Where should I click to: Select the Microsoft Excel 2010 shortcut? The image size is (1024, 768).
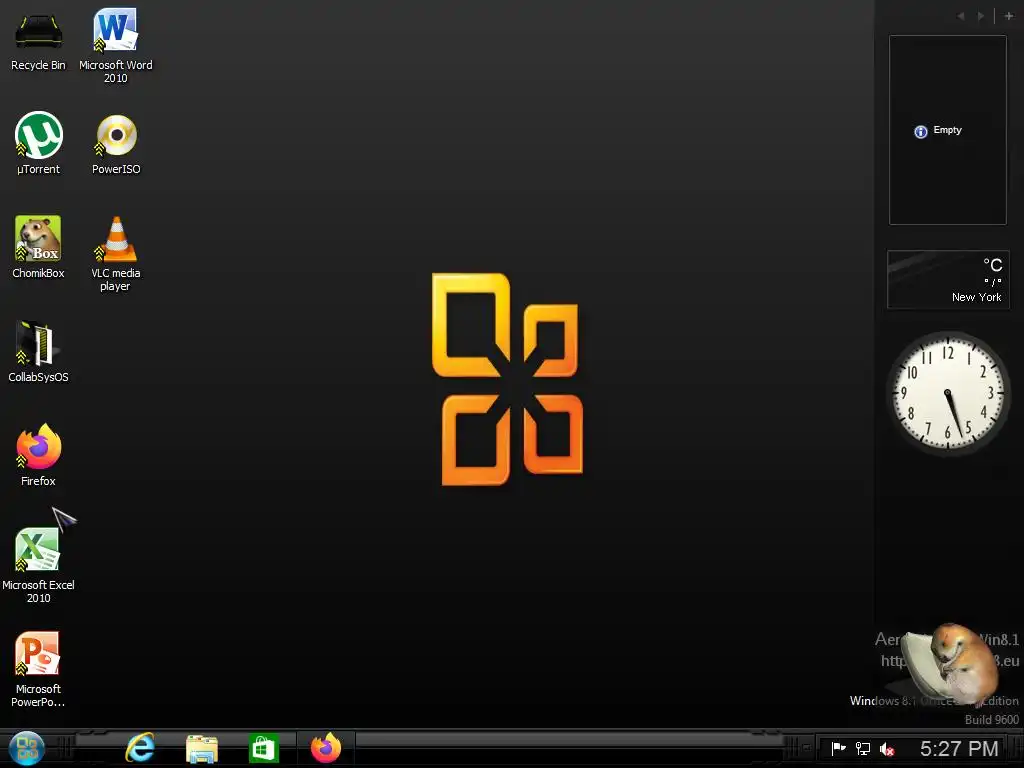tap(38, 565)
